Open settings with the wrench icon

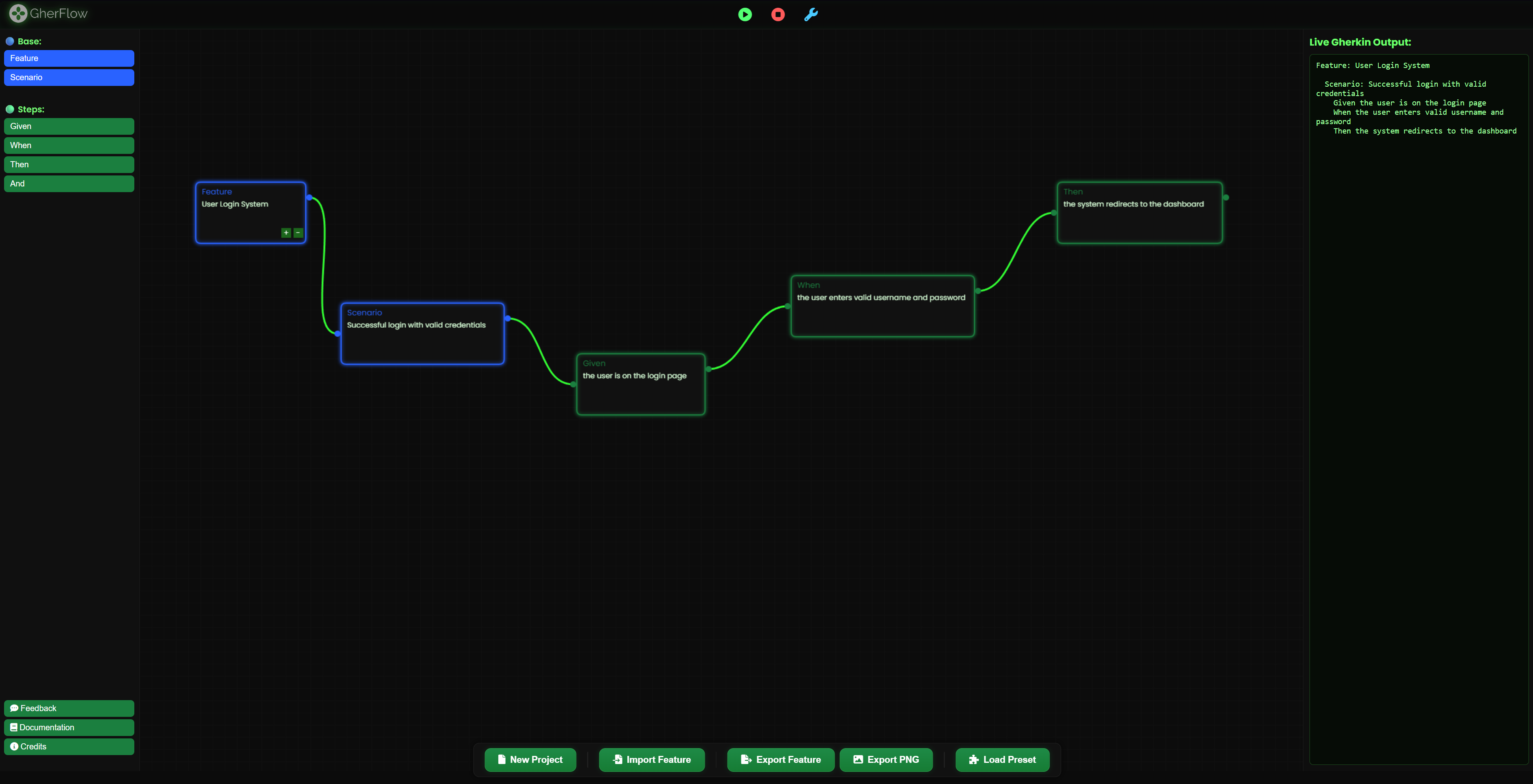tap(810, 14)
